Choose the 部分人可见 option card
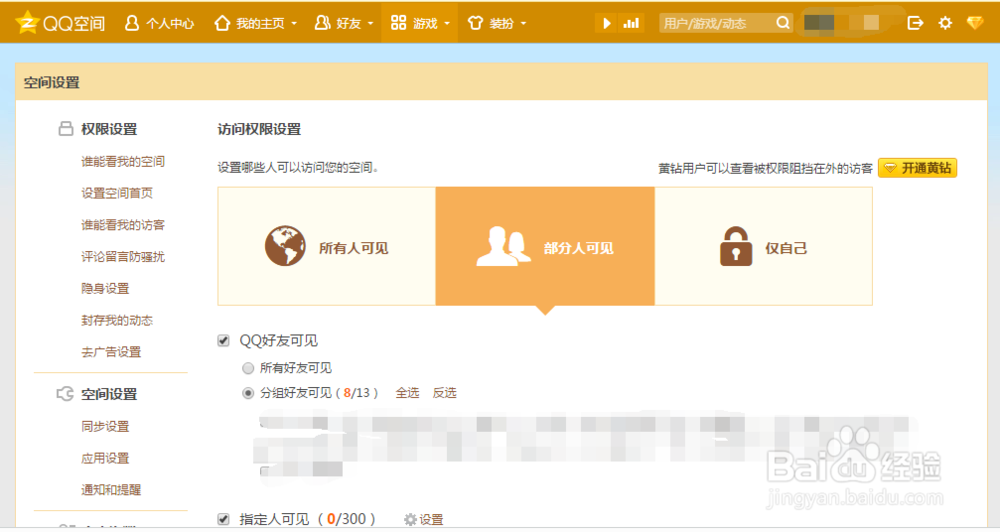 545,246
